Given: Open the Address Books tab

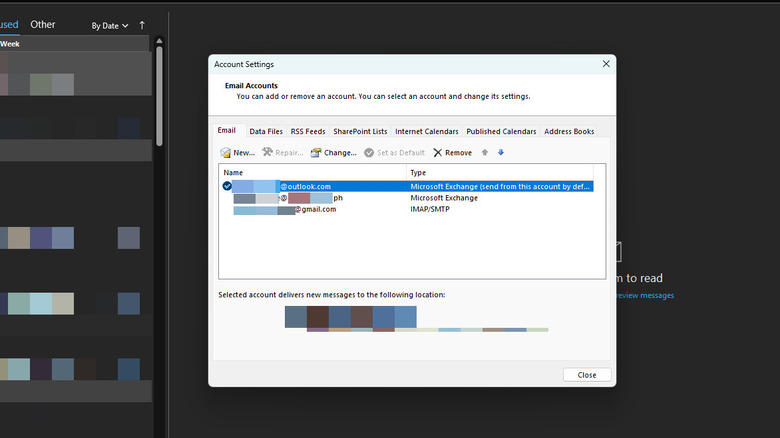Looking at the screenshot, I should click(x=569, y=131).
